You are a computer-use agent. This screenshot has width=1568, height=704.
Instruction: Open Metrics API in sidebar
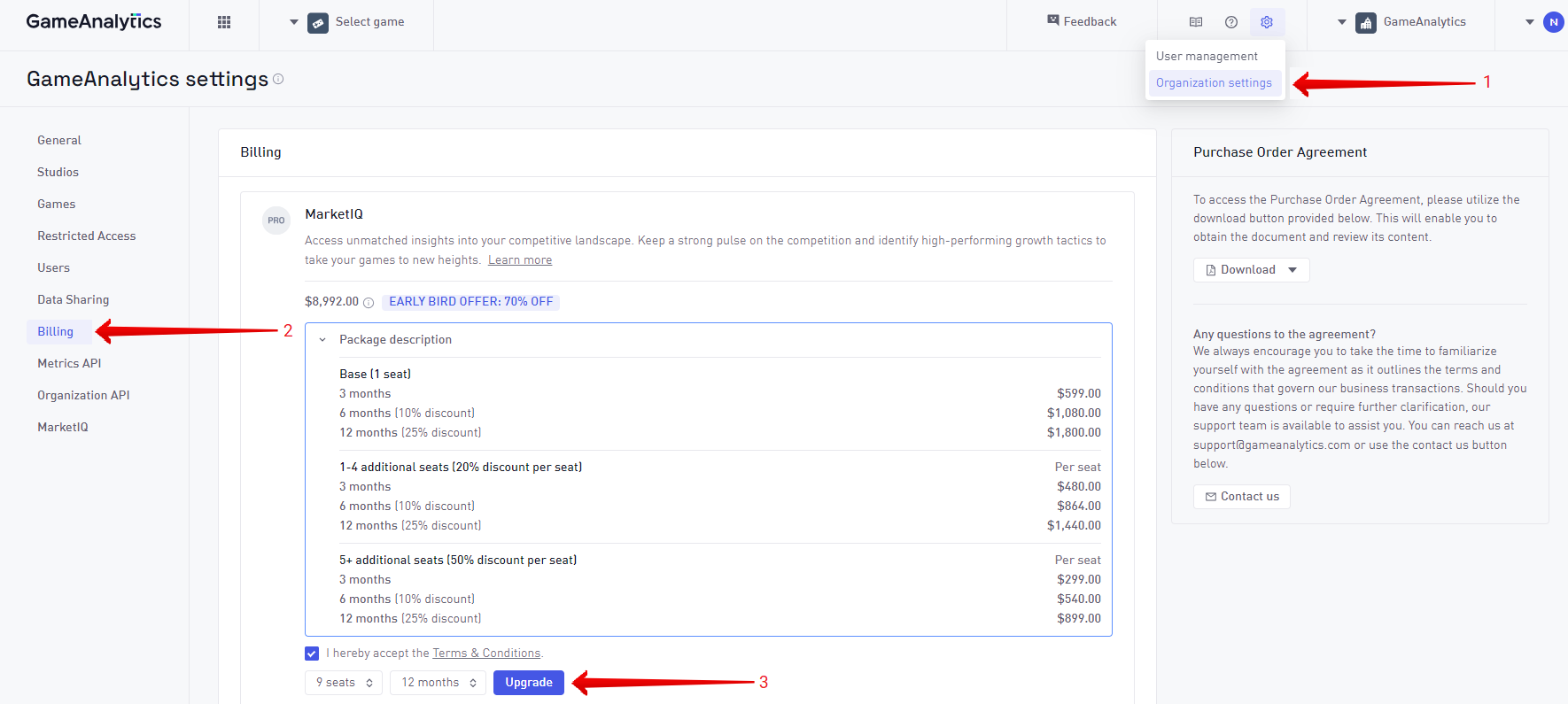coord(69,363)
